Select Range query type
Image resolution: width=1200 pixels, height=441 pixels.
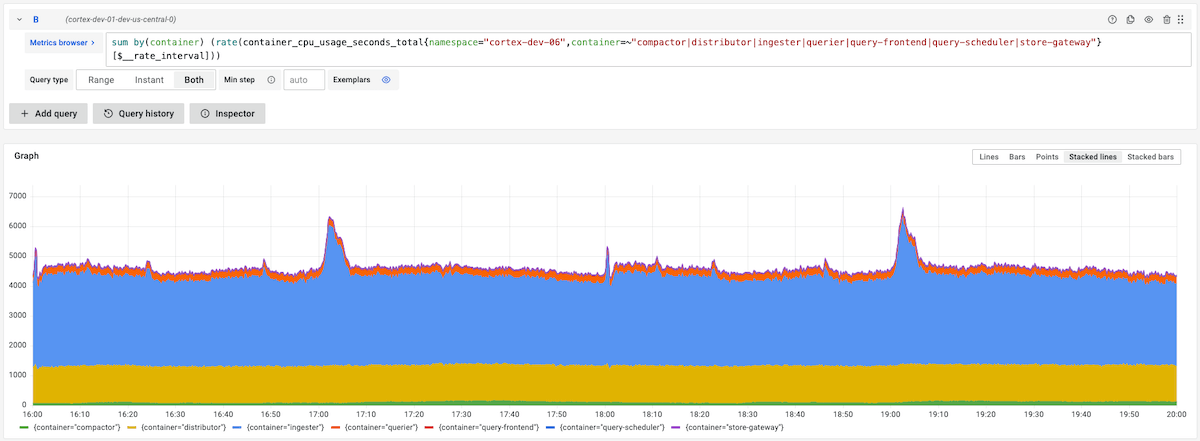coord(101,79)
